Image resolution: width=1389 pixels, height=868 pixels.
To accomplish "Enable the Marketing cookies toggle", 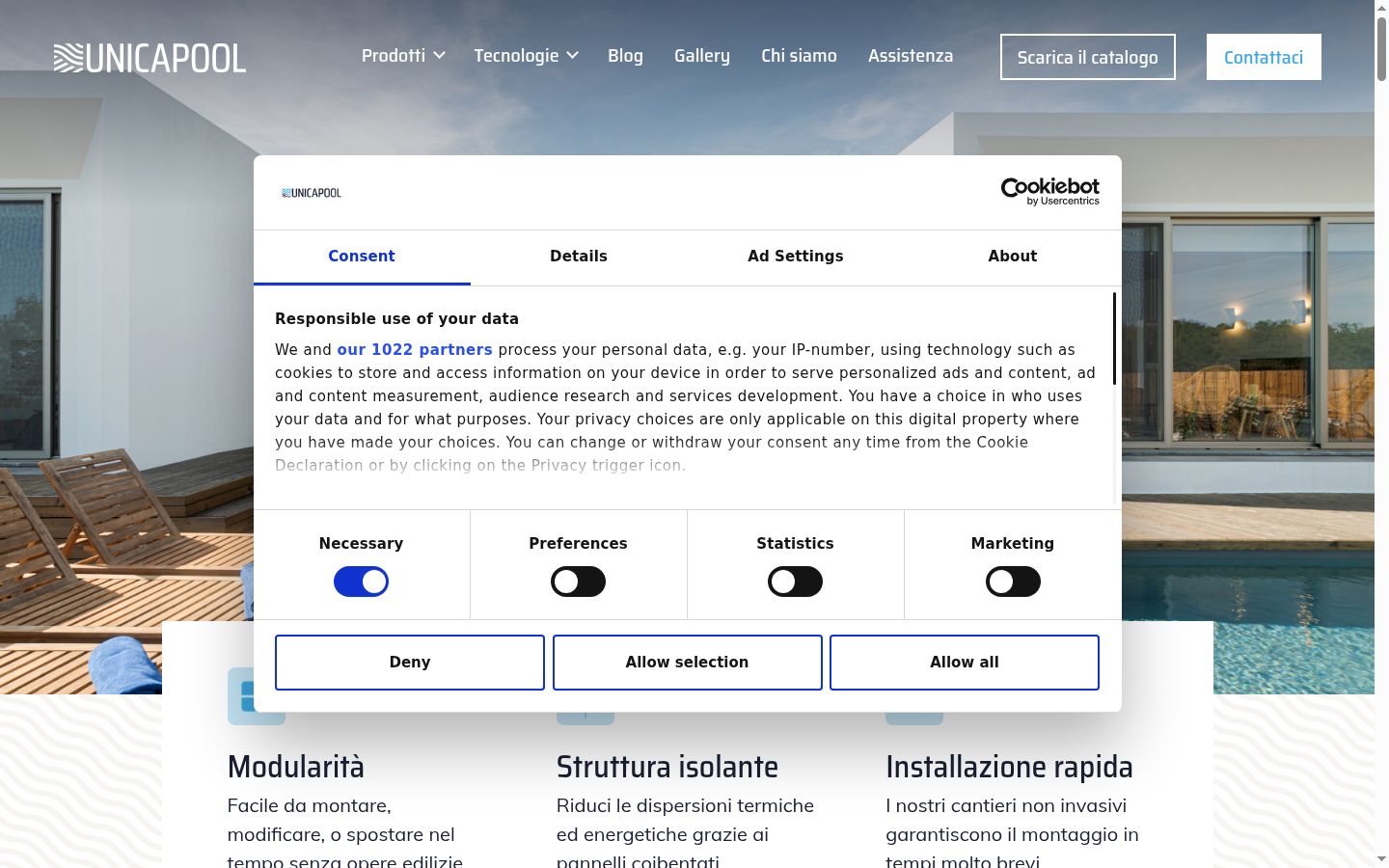I will 1013,582.
